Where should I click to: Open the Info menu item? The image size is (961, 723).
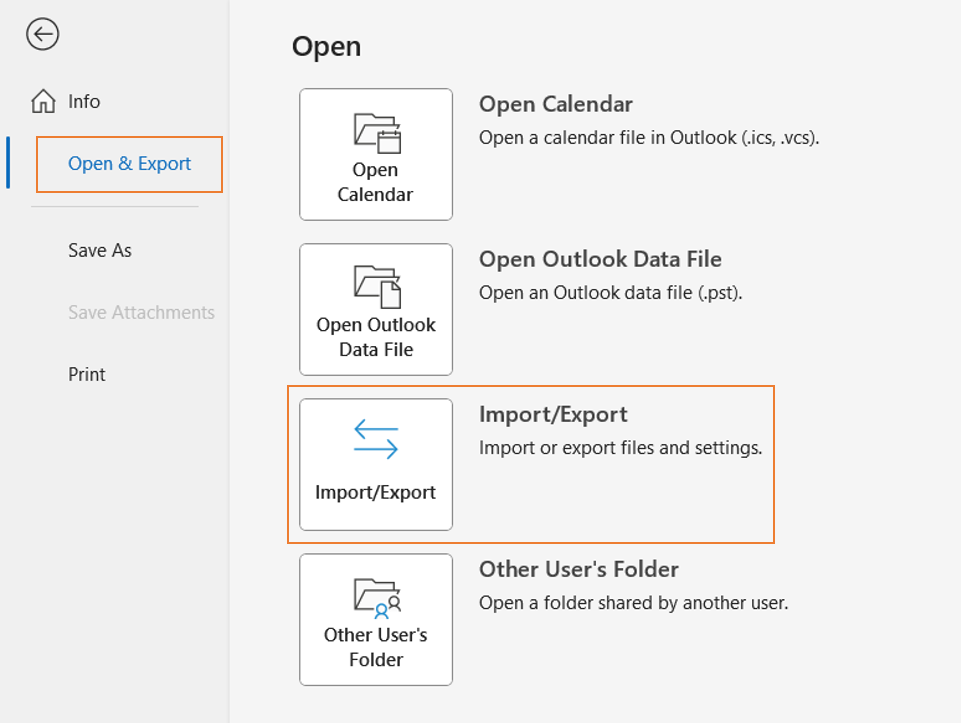pyautogui.click(x=84, y=101)
